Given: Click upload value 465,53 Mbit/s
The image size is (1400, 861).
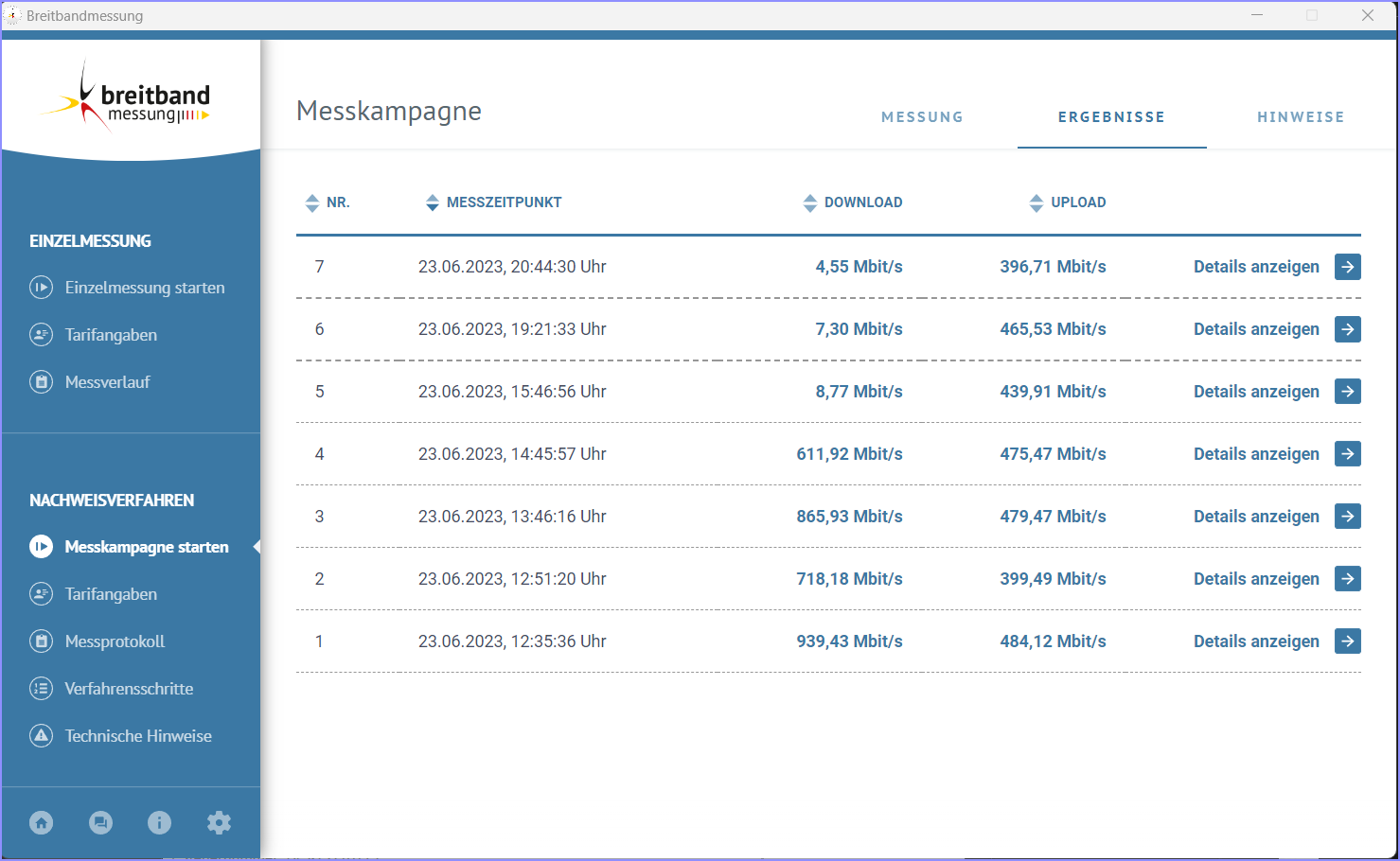Looking at the screenshot, I should (x=1053, y=329).
